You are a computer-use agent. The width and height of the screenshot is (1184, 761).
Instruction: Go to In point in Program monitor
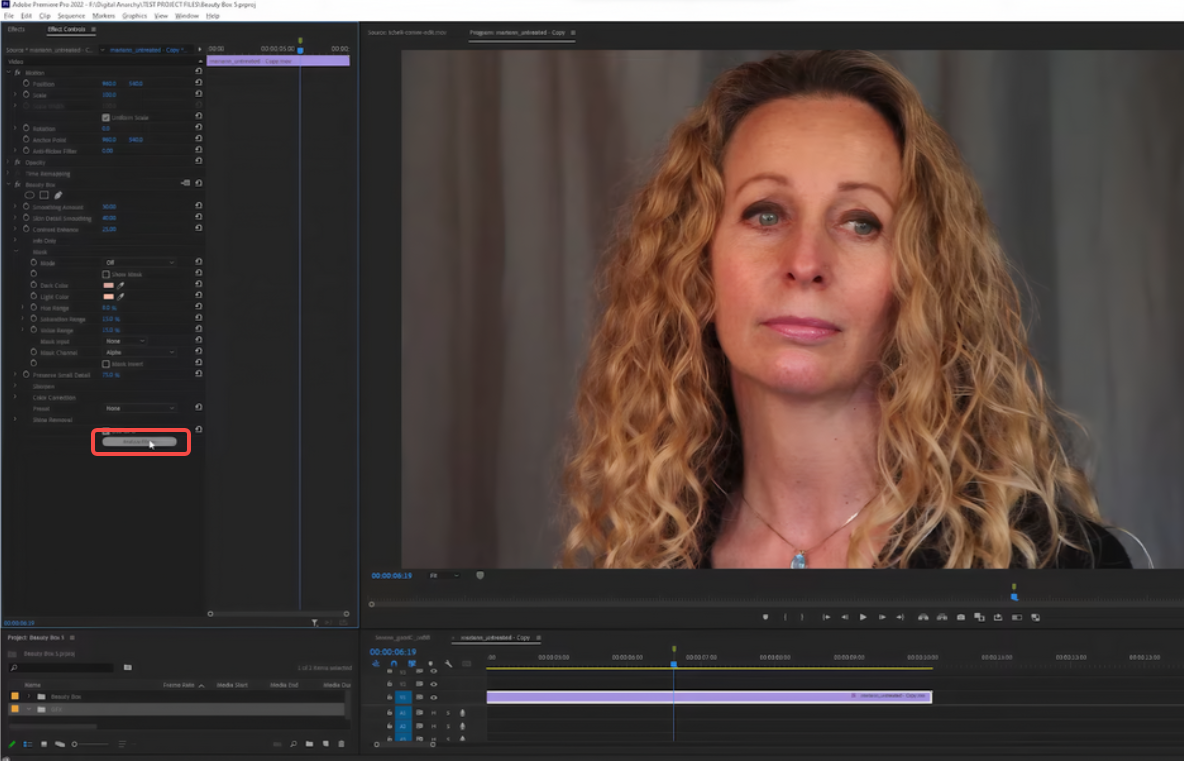pyautogui.click(x=826, y=618)
